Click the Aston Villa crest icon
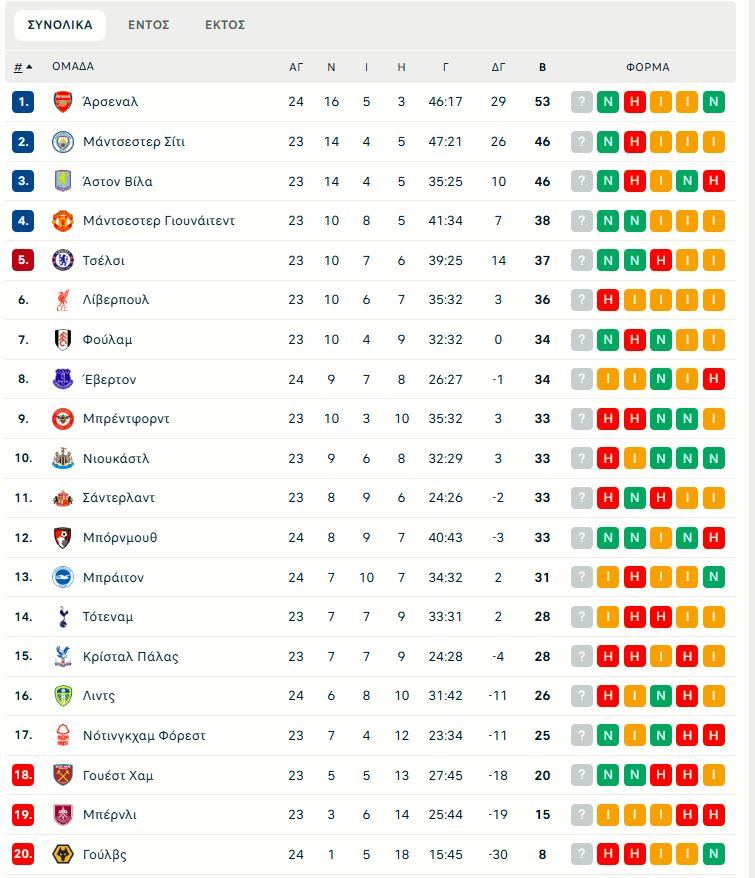The height and width of the screenshot is (878, 755). pyautogui.click(x=63, y=181)
